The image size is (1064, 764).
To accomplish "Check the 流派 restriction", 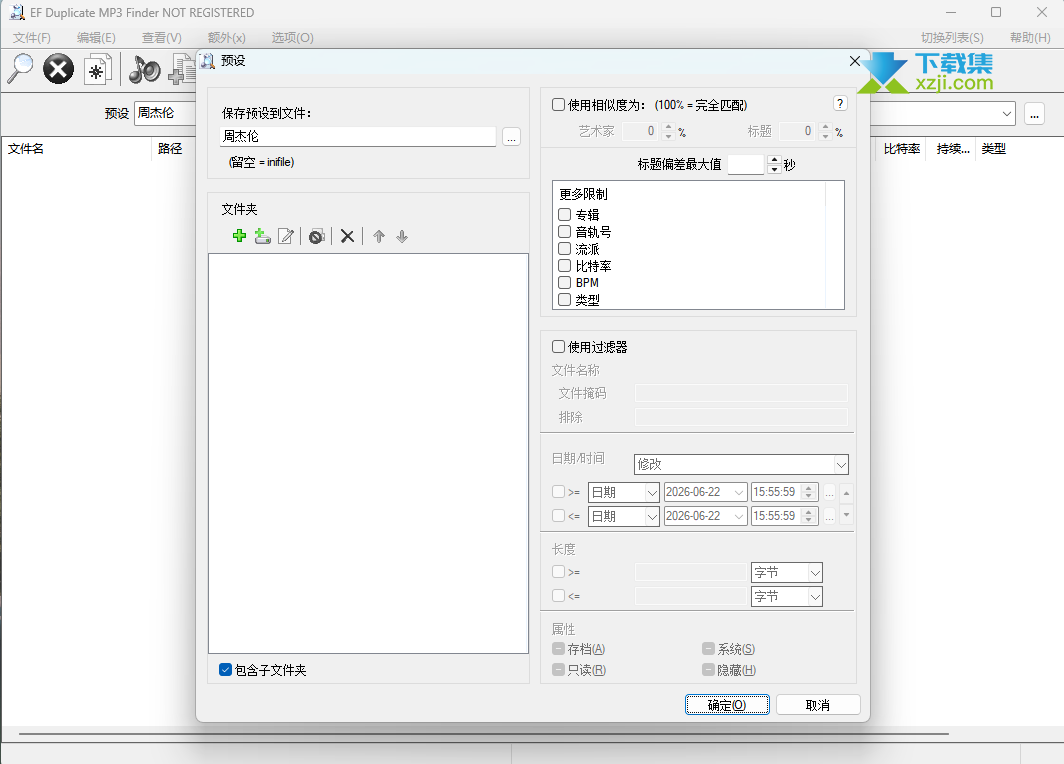I will [x=564, y=248].
